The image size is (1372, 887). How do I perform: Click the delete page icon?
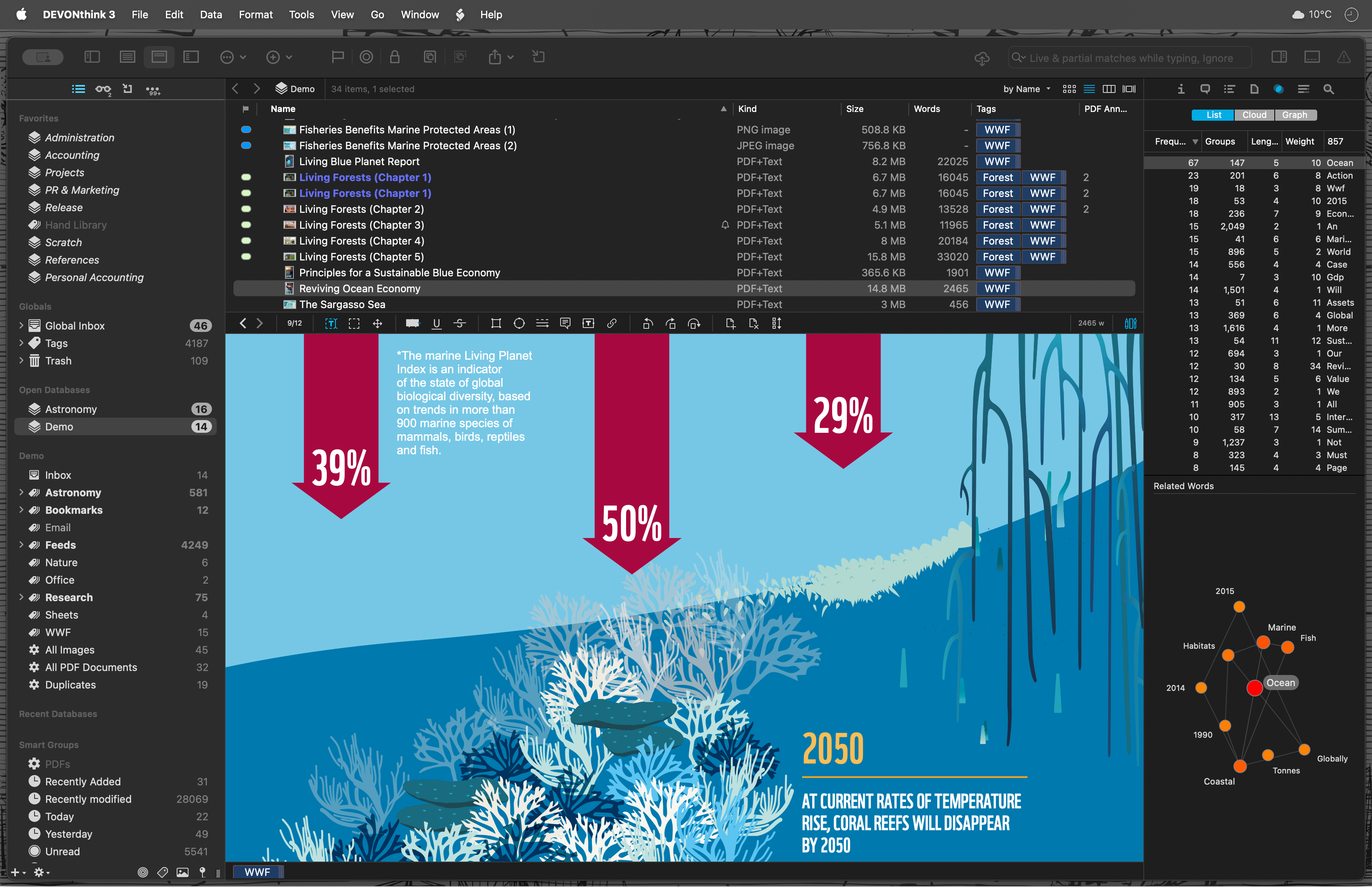[x=753, y=324]
